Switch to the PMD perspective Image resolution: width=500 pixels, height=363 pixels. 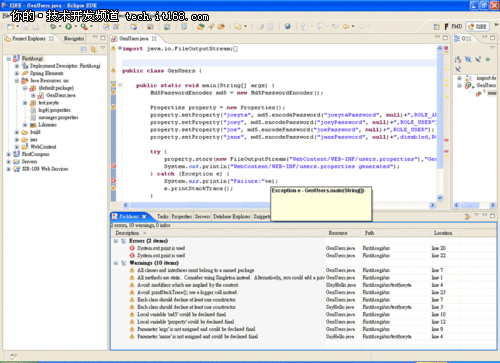click(453, 26)
